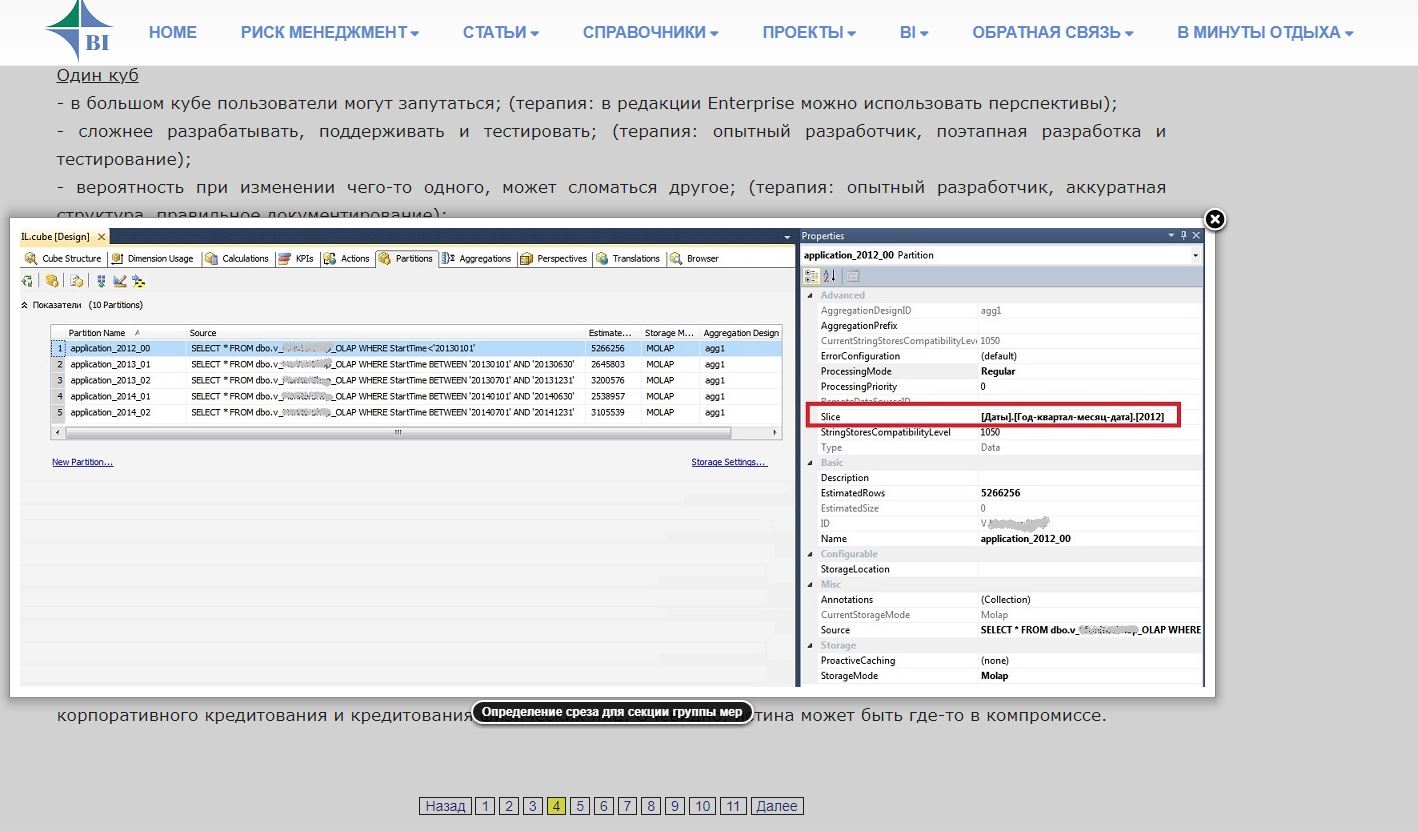Collapse the Misc properties category
Image resolution: width=1418 pixels, height=831 pixels.
click(810, 584)
